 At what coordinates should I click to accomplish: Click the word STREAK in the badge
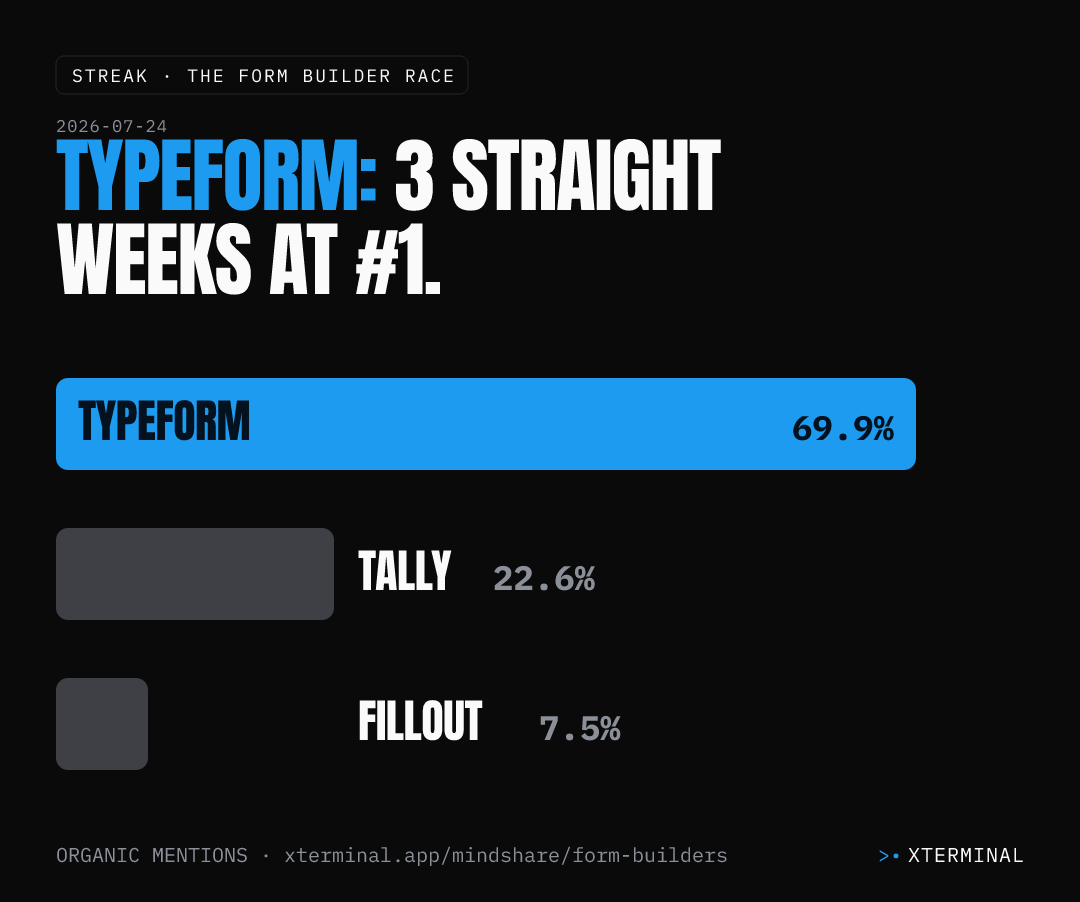point(110,76)
